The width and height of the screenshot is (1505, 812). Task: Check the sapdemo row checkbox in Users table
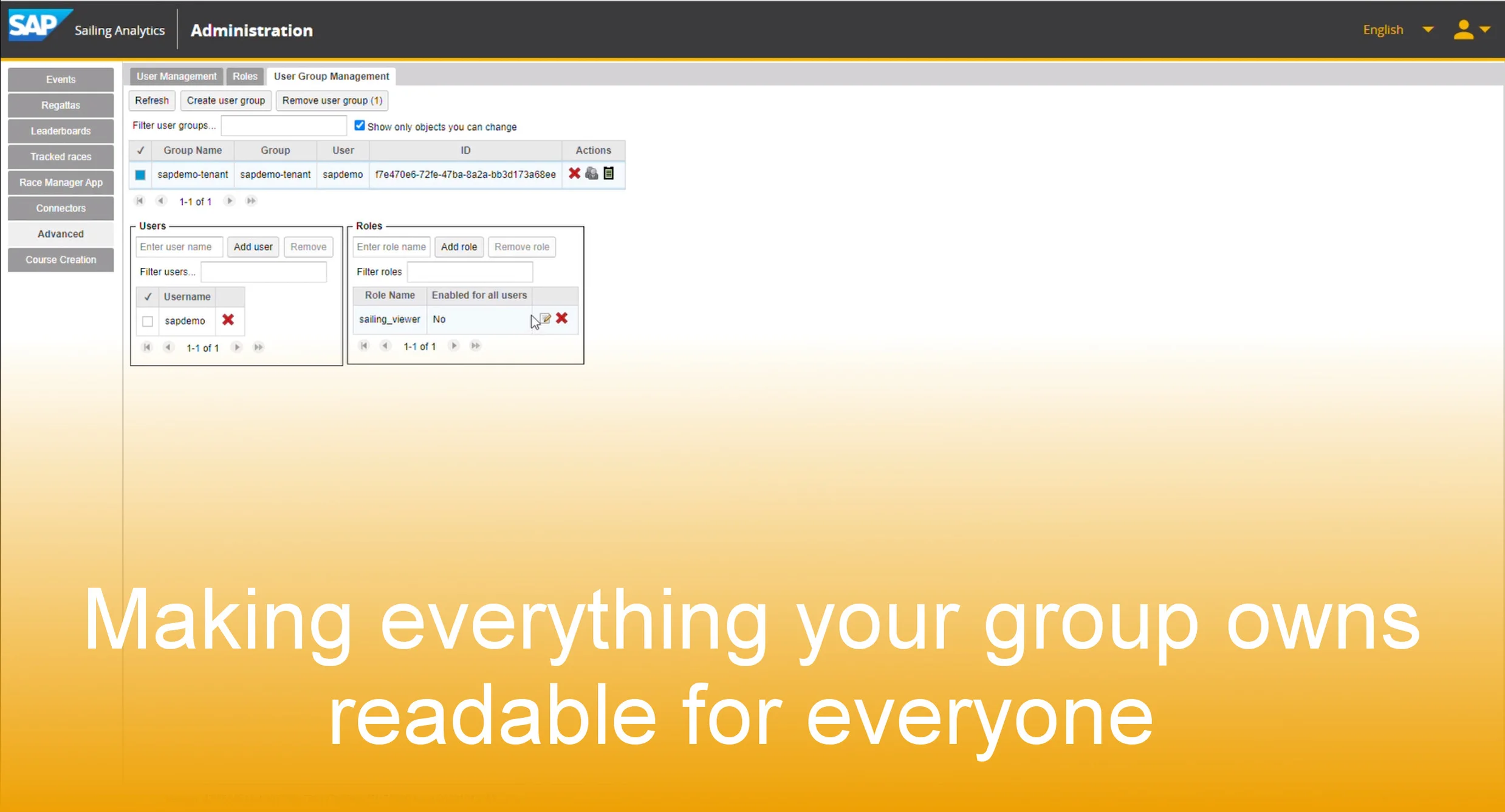[x=147, y=321]
